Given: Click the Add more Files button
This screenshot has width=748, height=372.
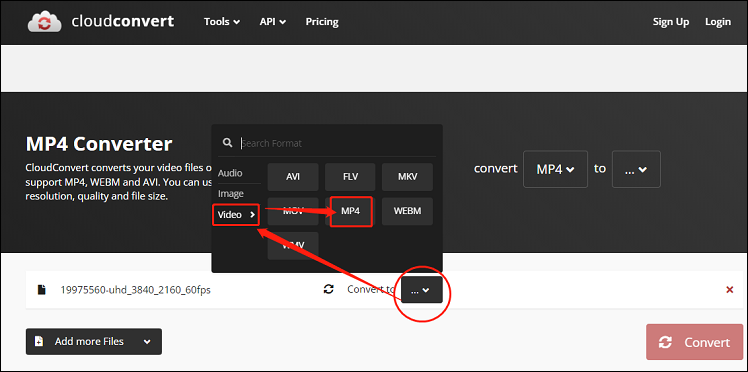Looking at the screenshot, I should pos(94,341).
